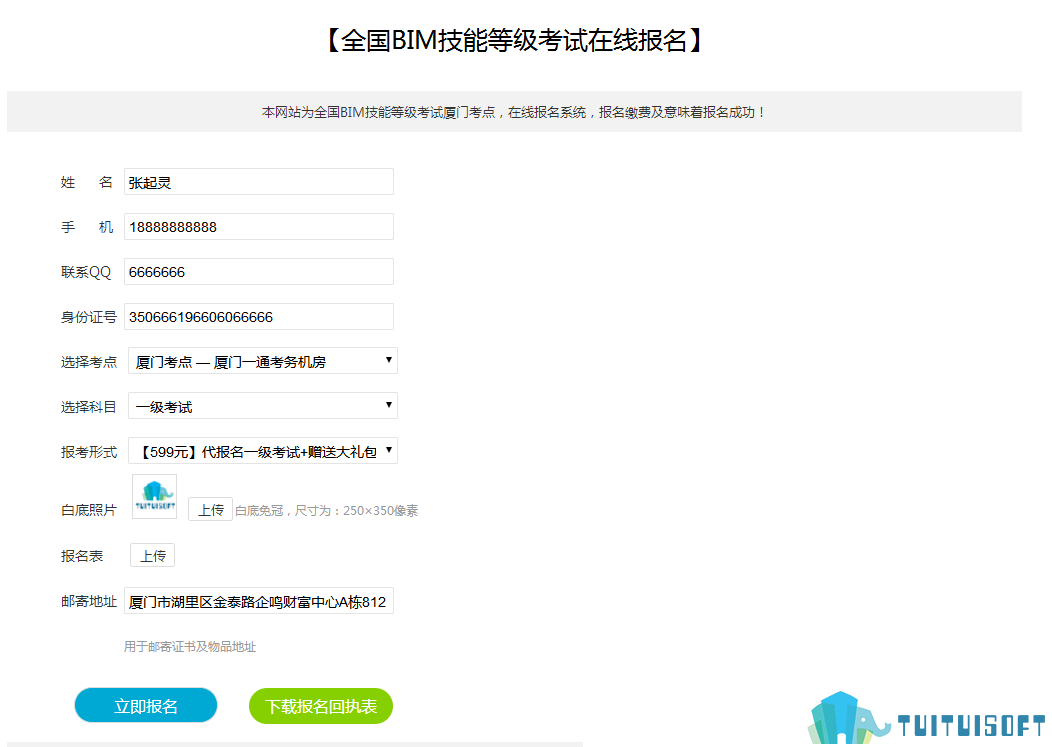Click the hint text 用于邮寄证书及物品地址
The width and height of the screenshot is (1052, 747).
tap(190, 647)
